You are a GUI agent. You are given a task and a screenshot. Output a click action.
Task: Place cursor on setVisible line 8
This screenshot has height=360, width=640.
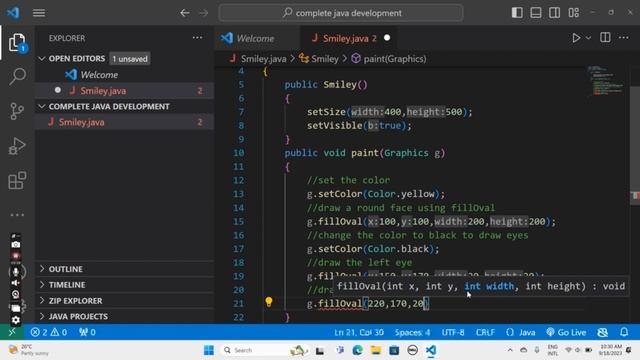pos(359,126)
